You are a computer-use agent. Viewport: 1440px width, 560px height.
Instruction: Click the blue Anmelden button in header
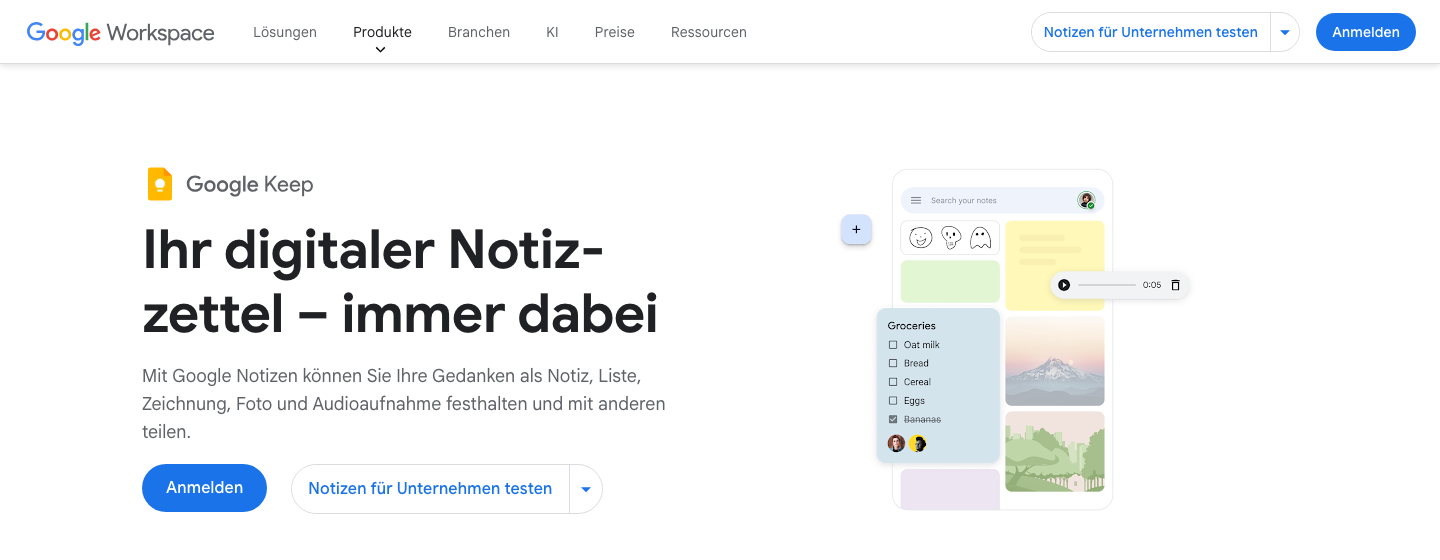tap(1366, 32)
